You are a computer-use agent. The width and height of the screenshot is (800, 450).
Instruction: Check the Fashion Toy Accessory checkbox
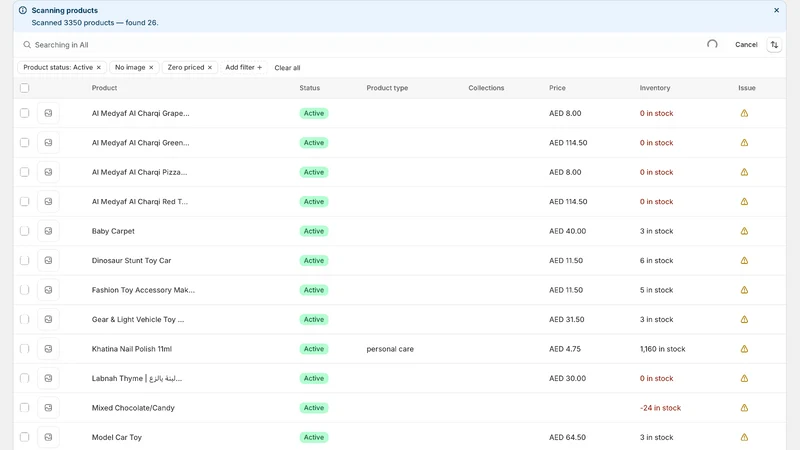click(24, 290)
